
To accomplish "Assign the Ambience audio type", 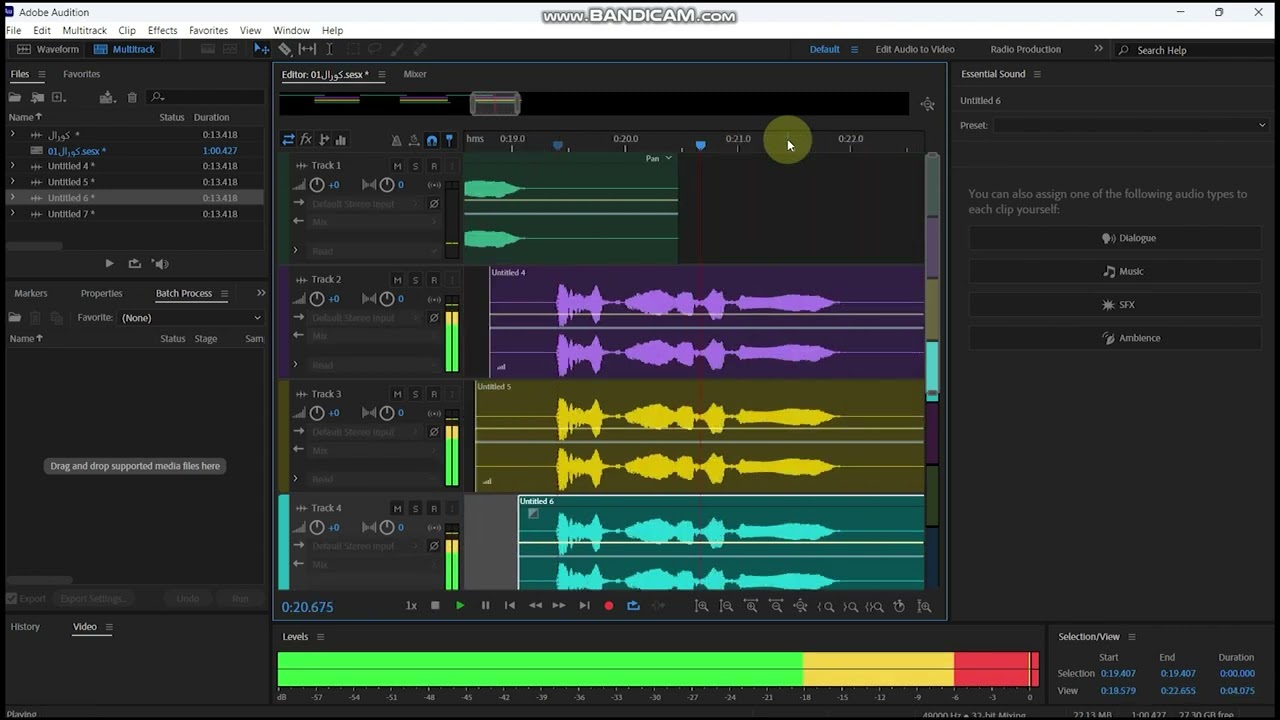I will (x=1115, y=338).
